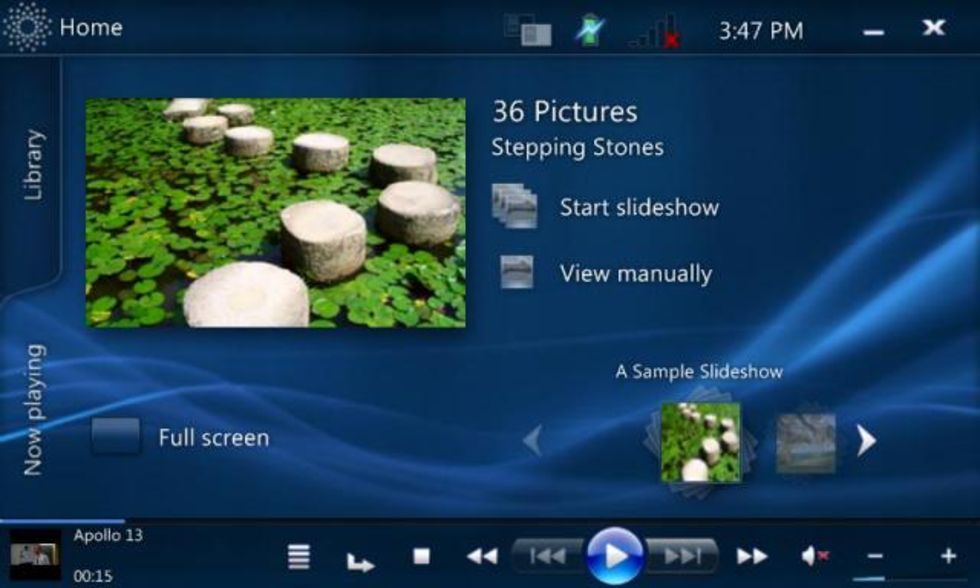Image resolution: width=980 pixels, height=588 pixels.
Task: Fast forward the current media
Action: 752,556
